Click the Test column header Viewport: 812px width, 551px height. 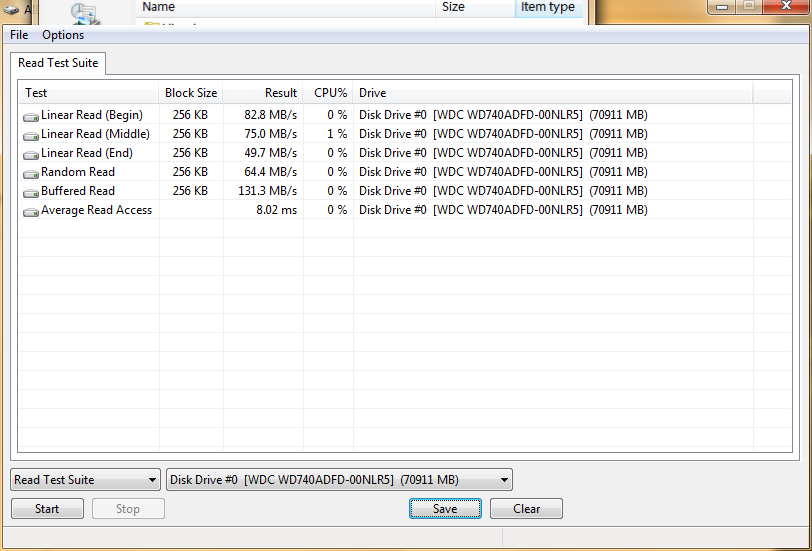coord(88,93)
